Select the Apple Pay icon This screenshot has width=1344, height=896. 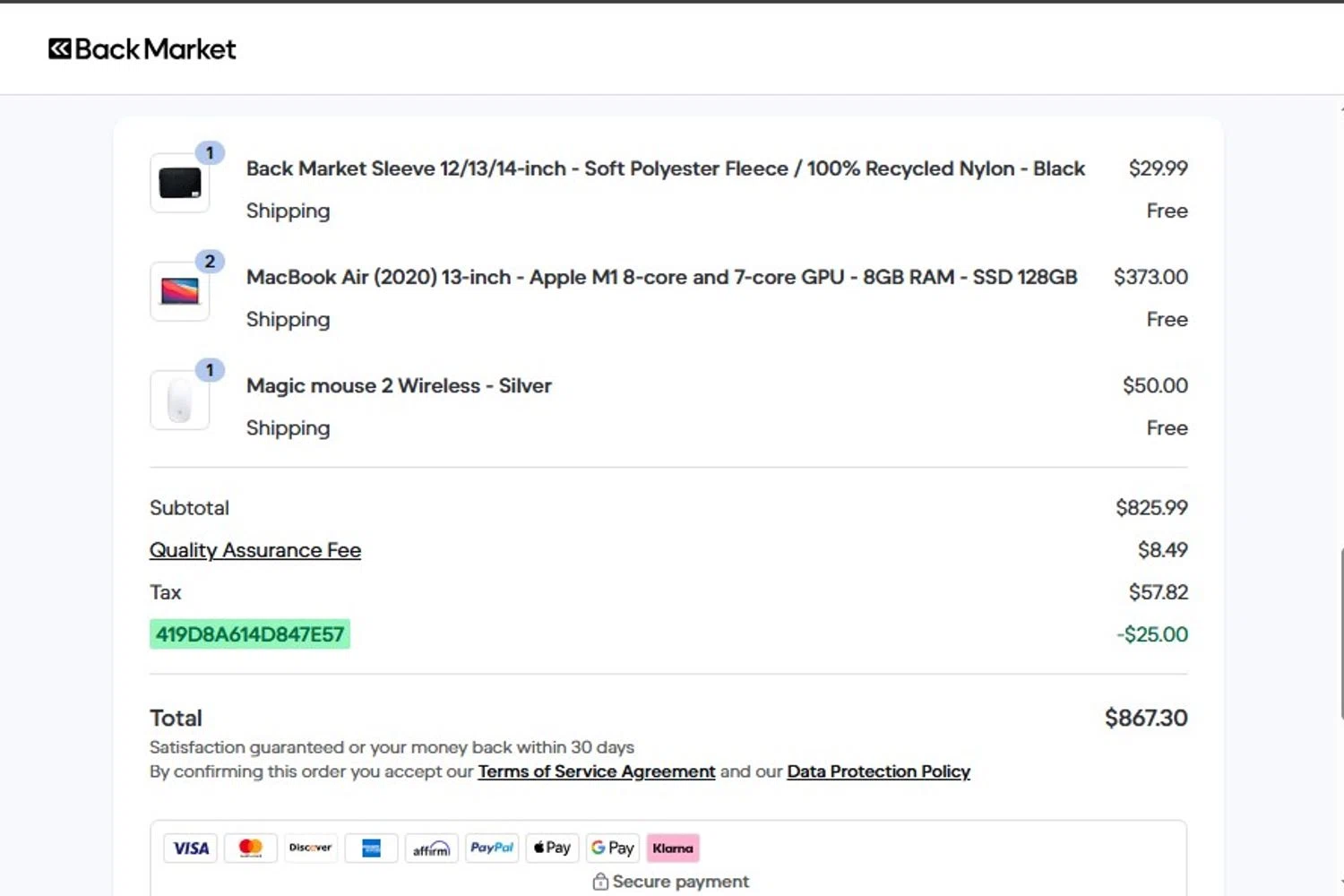552,848
